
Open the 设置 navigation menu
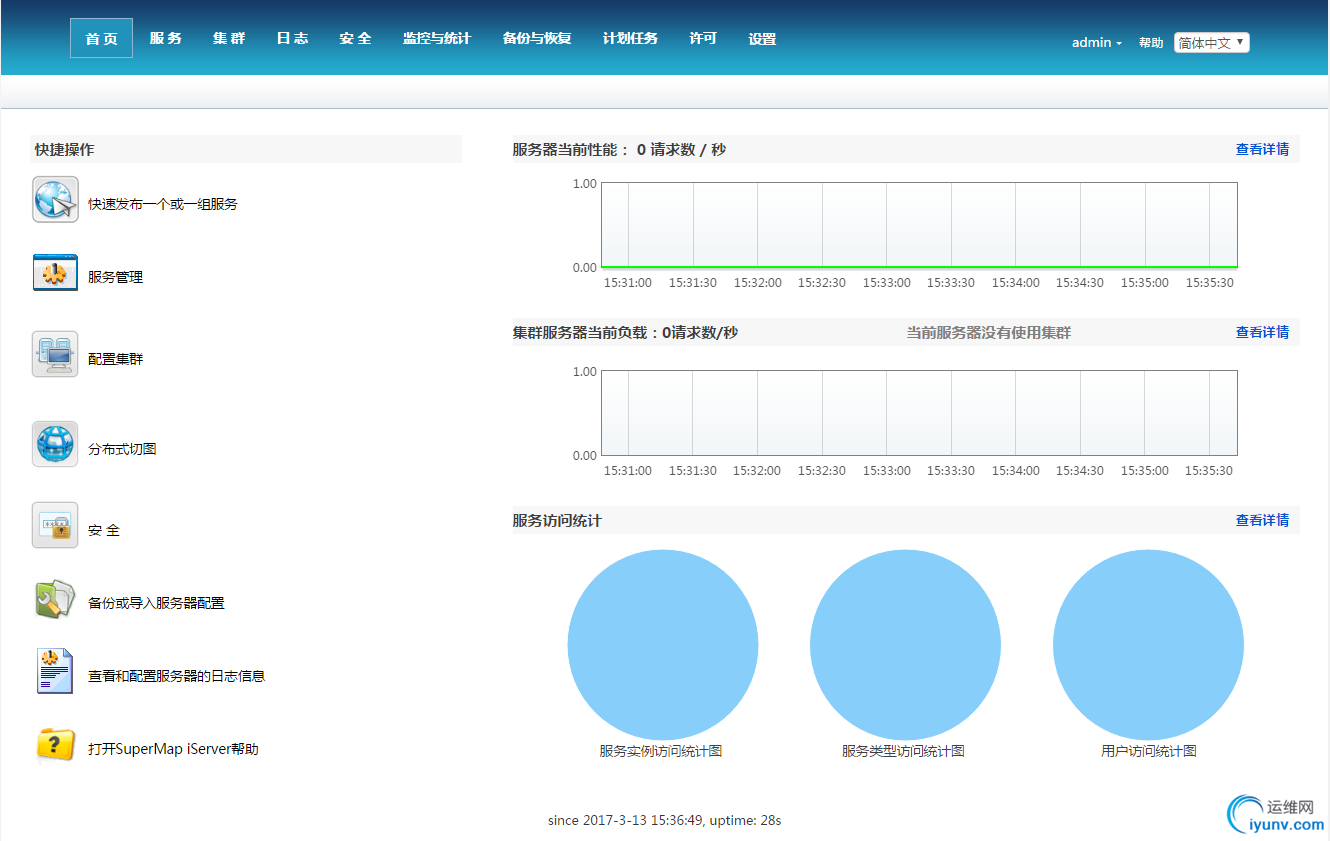tap(762, 38)
